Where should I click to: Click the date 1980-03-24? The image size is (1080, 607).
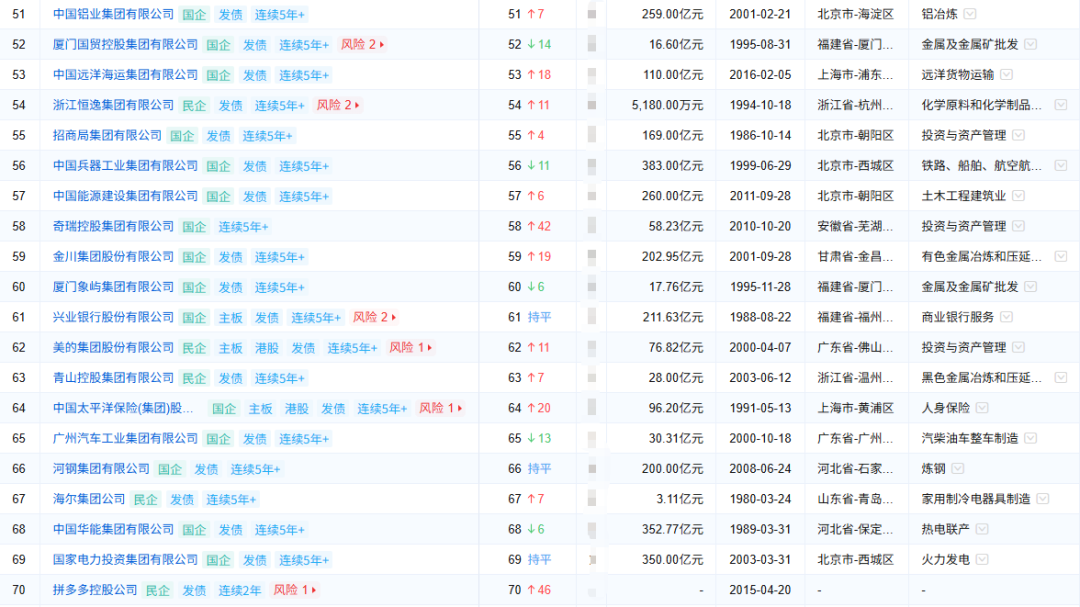760,499
